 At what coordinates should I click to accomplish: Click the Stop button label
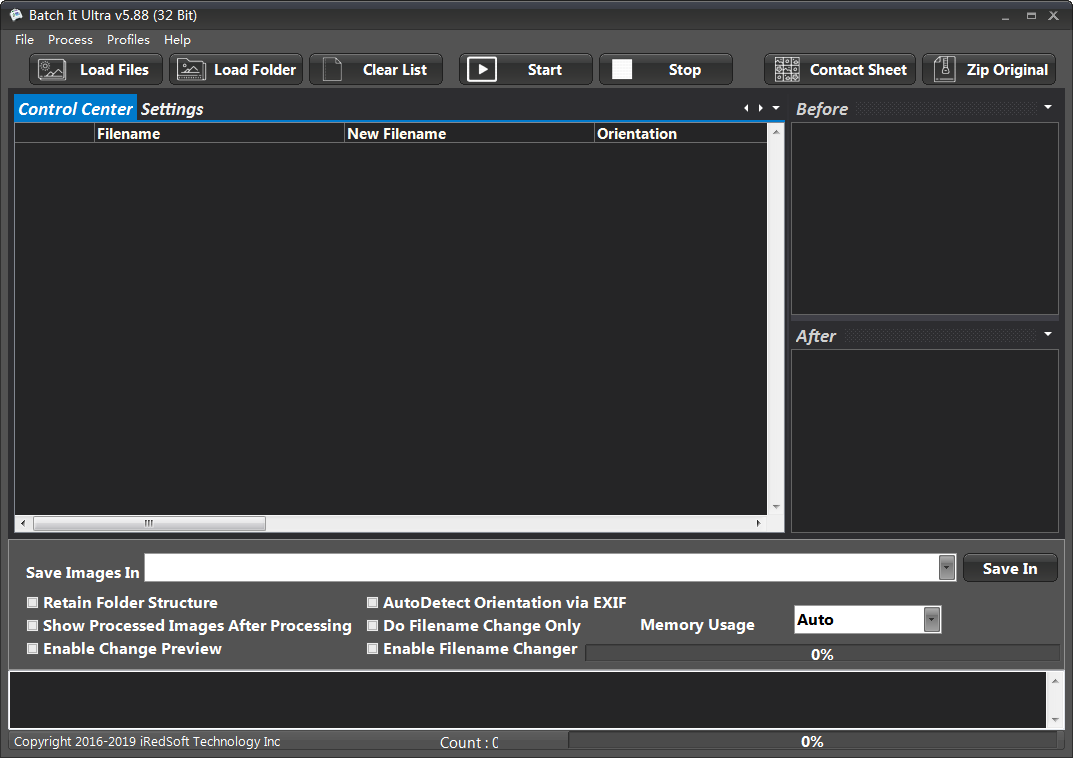(684, 70)
